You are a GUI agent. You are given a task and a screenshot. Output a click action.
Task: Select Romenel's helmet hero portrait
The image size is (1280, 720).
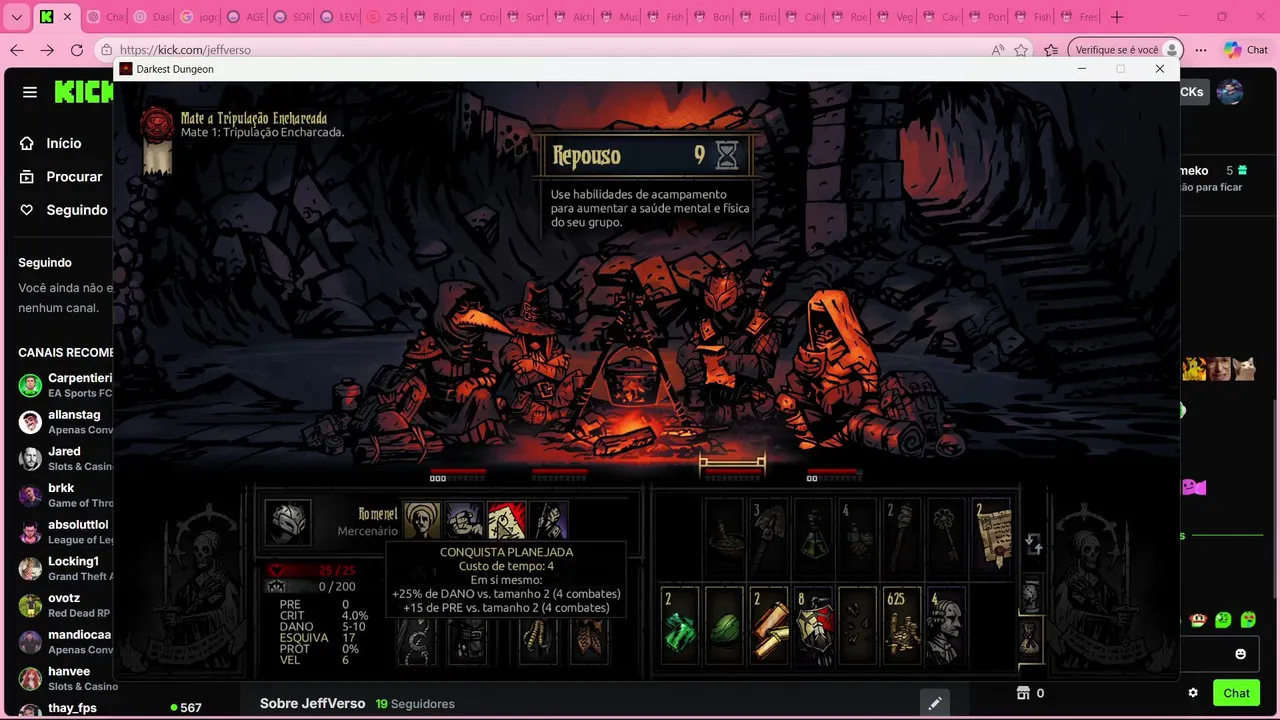(288, 522)
